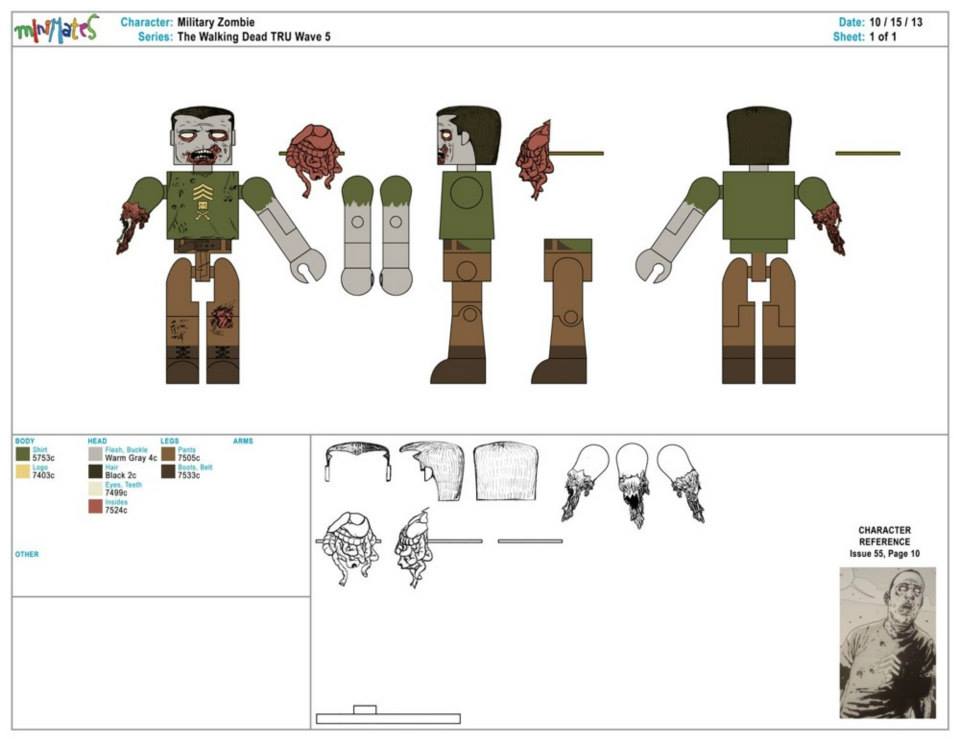Click the zombie figure side view
960x741 pixels.
(x=465, y=245)
